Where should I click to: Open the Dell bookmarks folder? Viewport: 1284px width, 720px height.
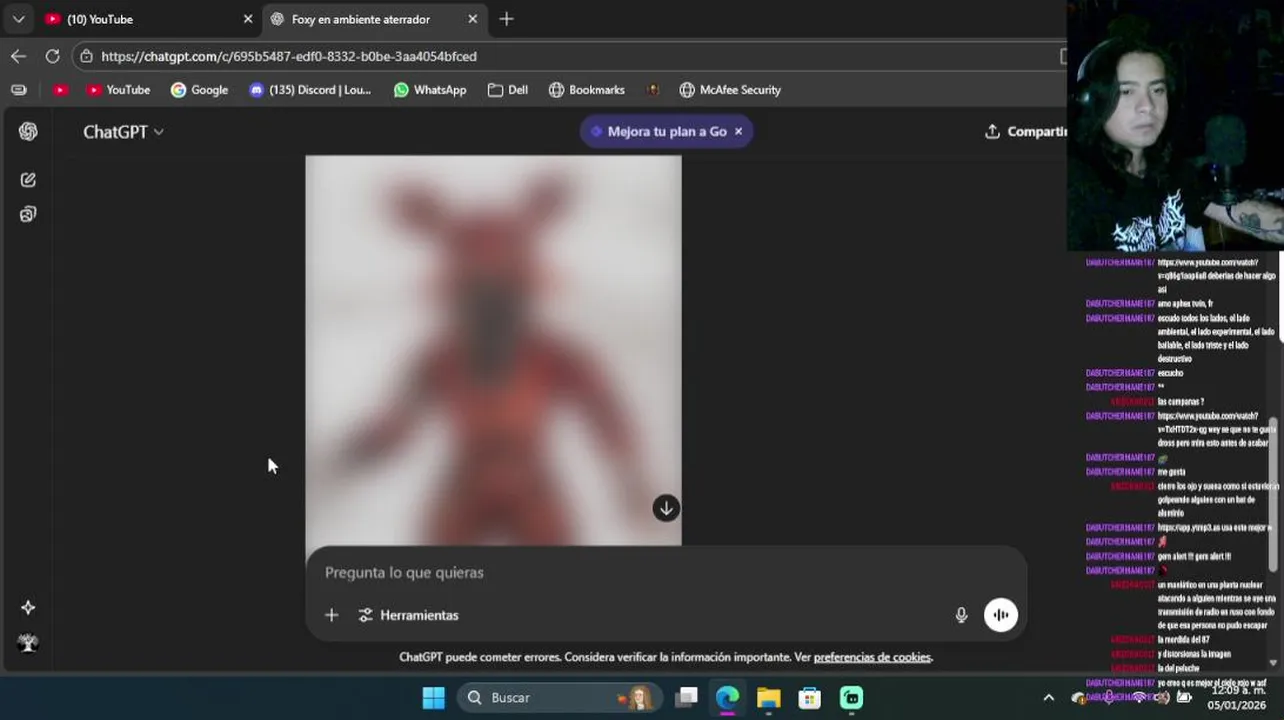(508, 90)
